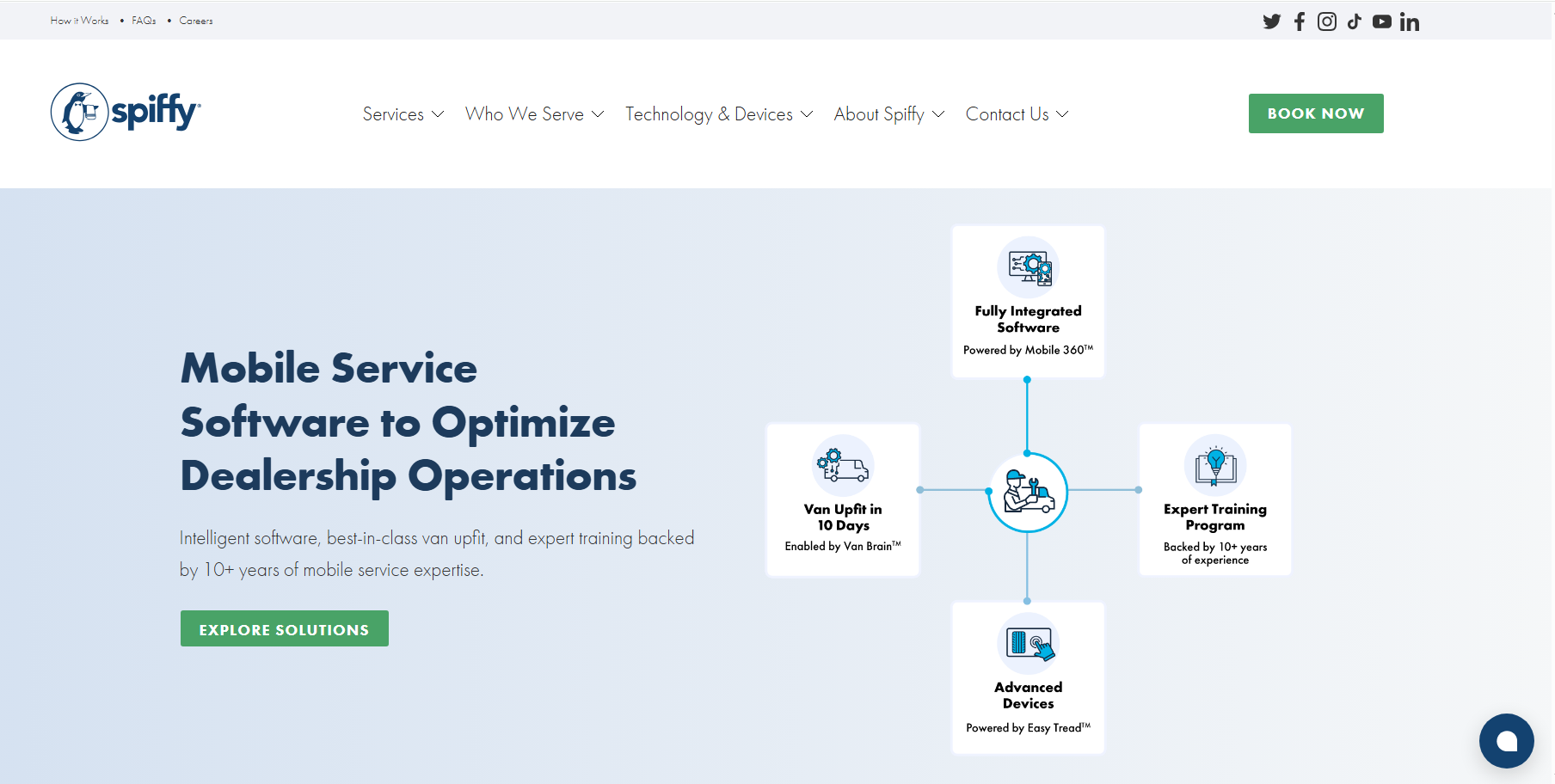This screenshot has width=1555, height=784.
Task: Follow the How it Works link
Action: (x=79, y=21)
